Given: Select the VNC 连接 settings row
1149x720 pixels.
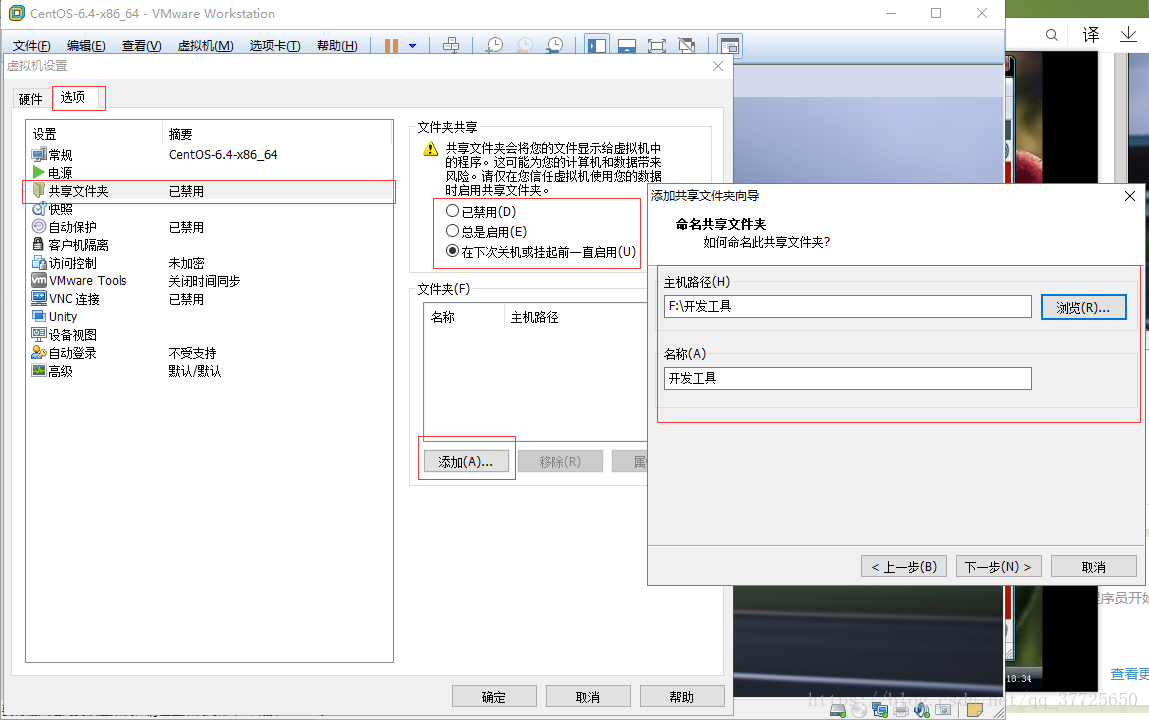Looking at the screenshot, I should coord(210,299).
